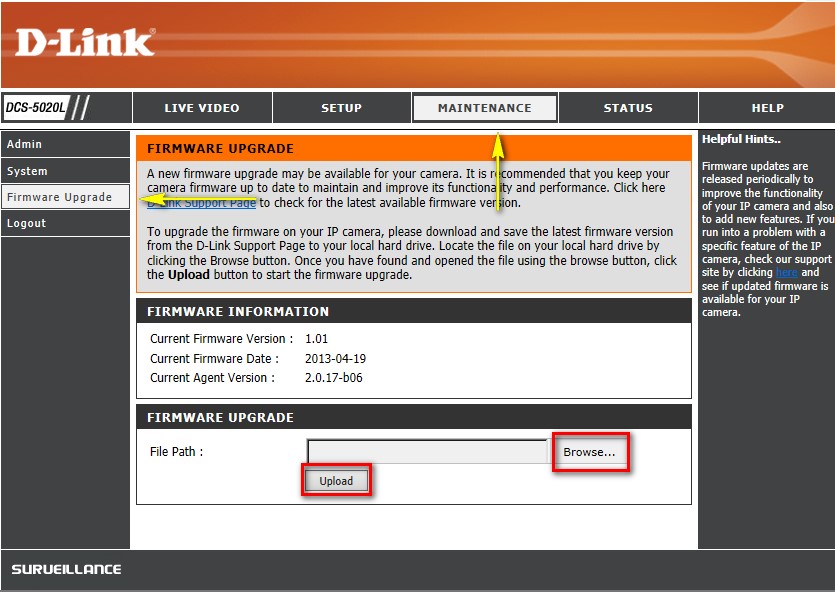Select firmware date 2013-04-19
835x592 pixels.
pos(335,358)
